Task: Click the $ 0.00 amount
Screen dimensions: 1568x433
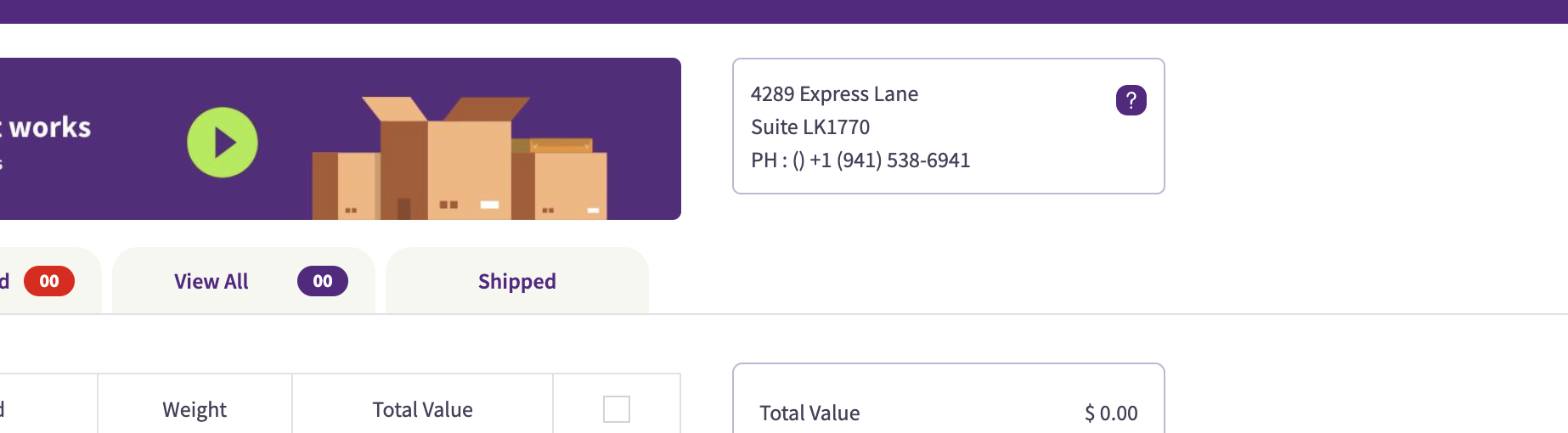Action: coord(1111,413)
